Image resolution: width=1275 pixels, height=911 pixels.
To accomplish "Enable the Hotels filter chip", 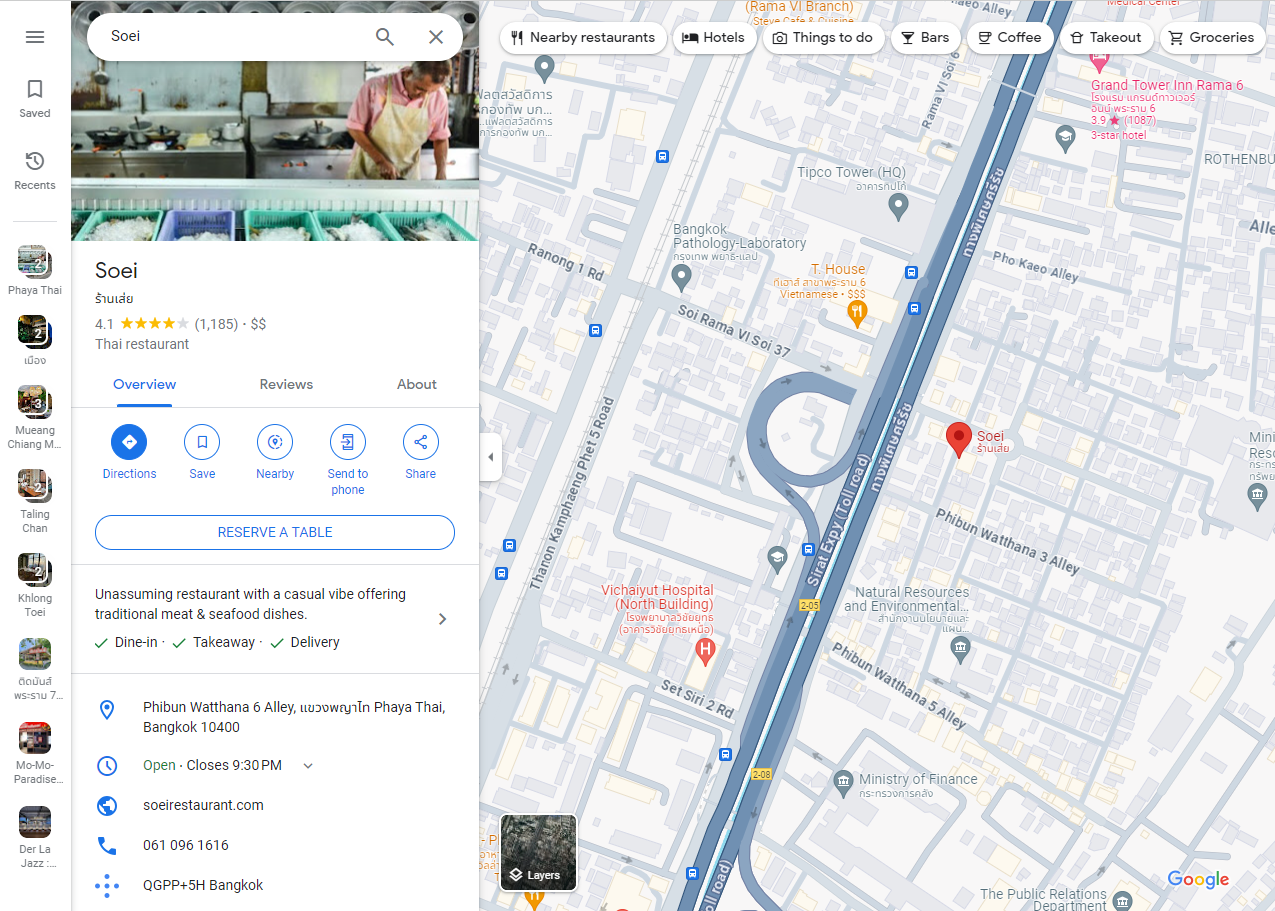I will [x=714, y=37].
